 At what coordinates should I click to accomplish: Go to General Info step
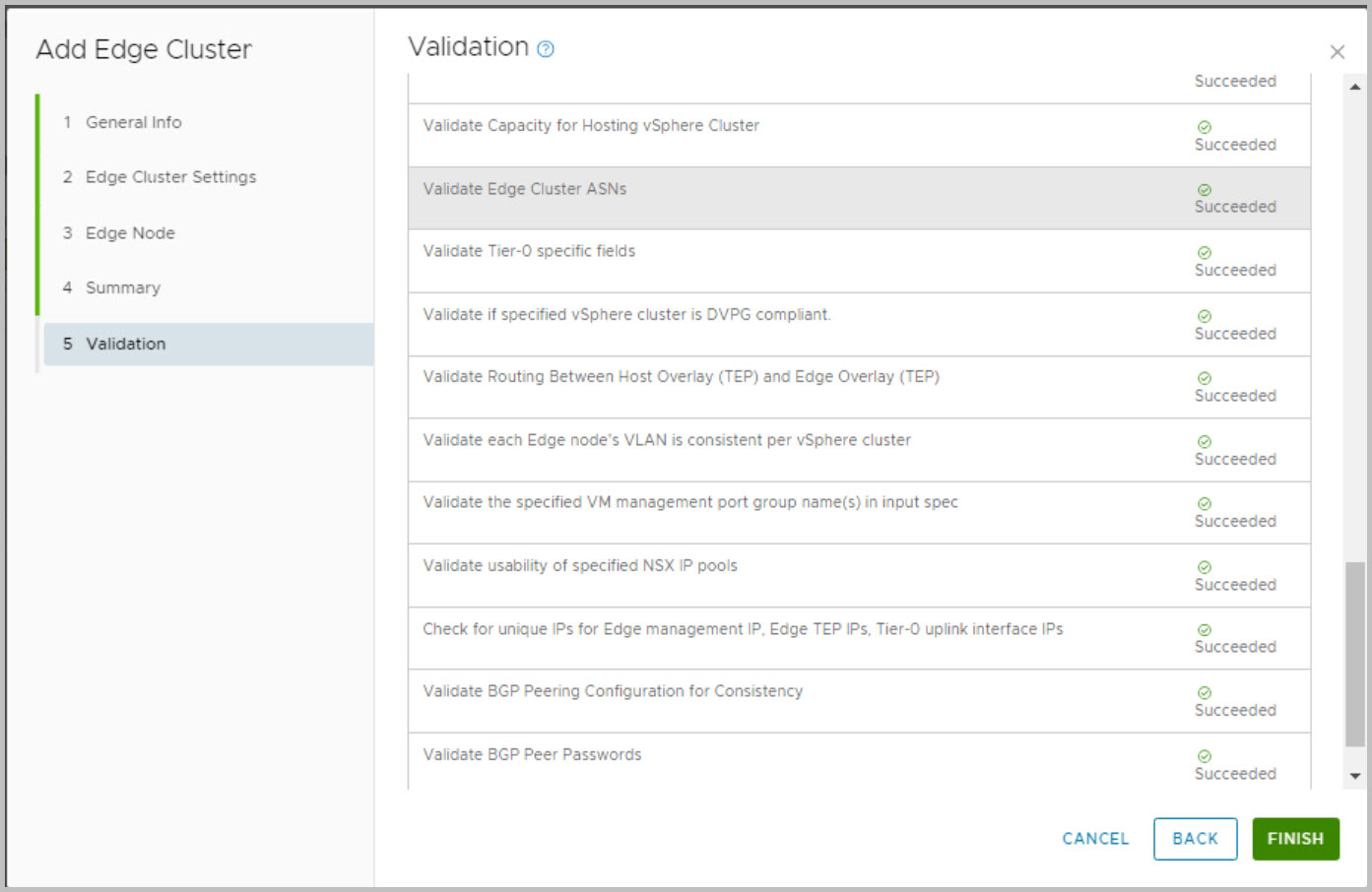(x=133, y=122)
